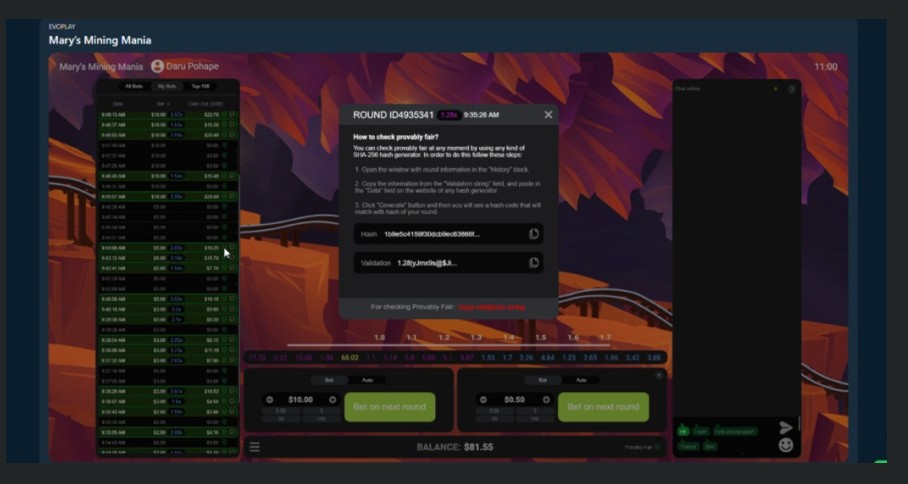
Task: Increase the $10.00 bet with plus icon
Action: coord(332,400)
